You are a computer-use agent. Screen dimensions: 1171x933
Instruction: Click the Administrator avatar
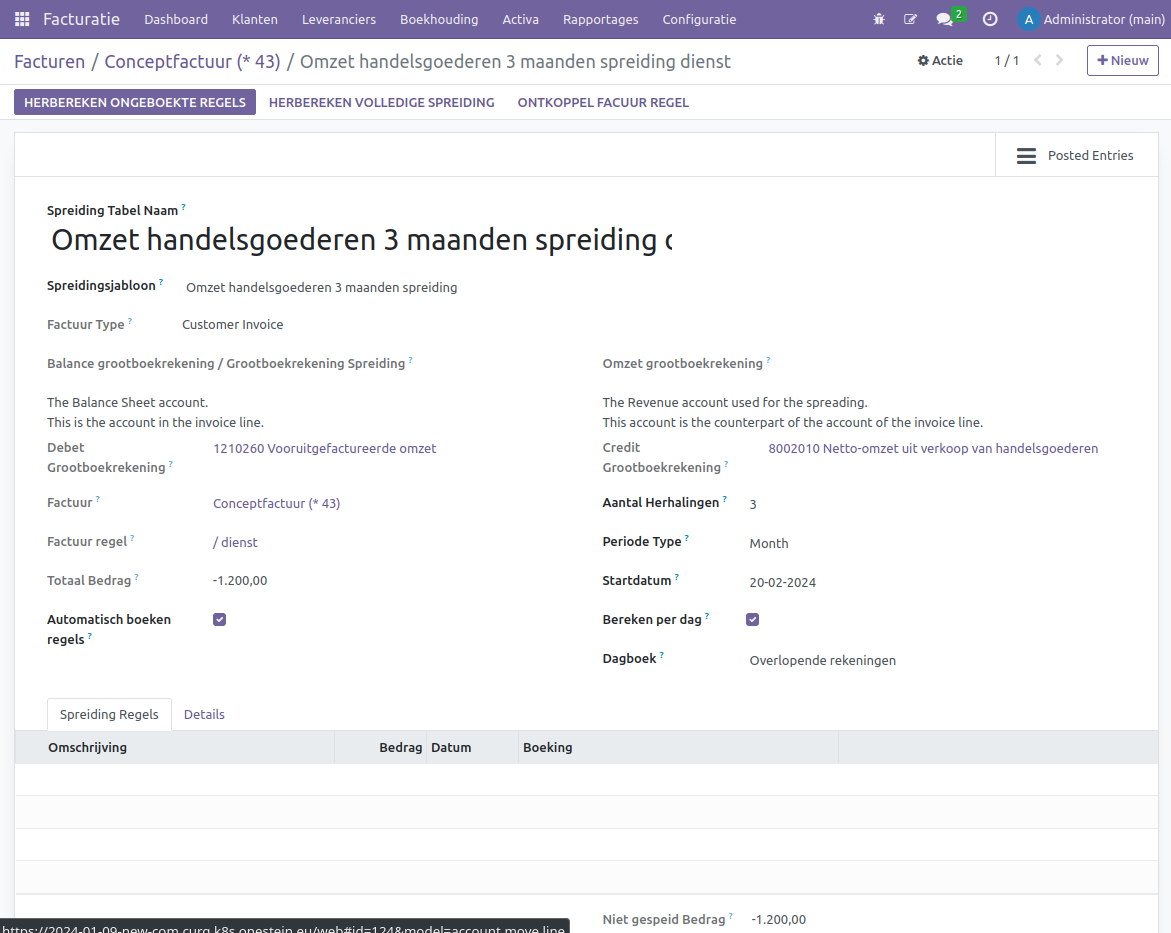point(1029,19)
